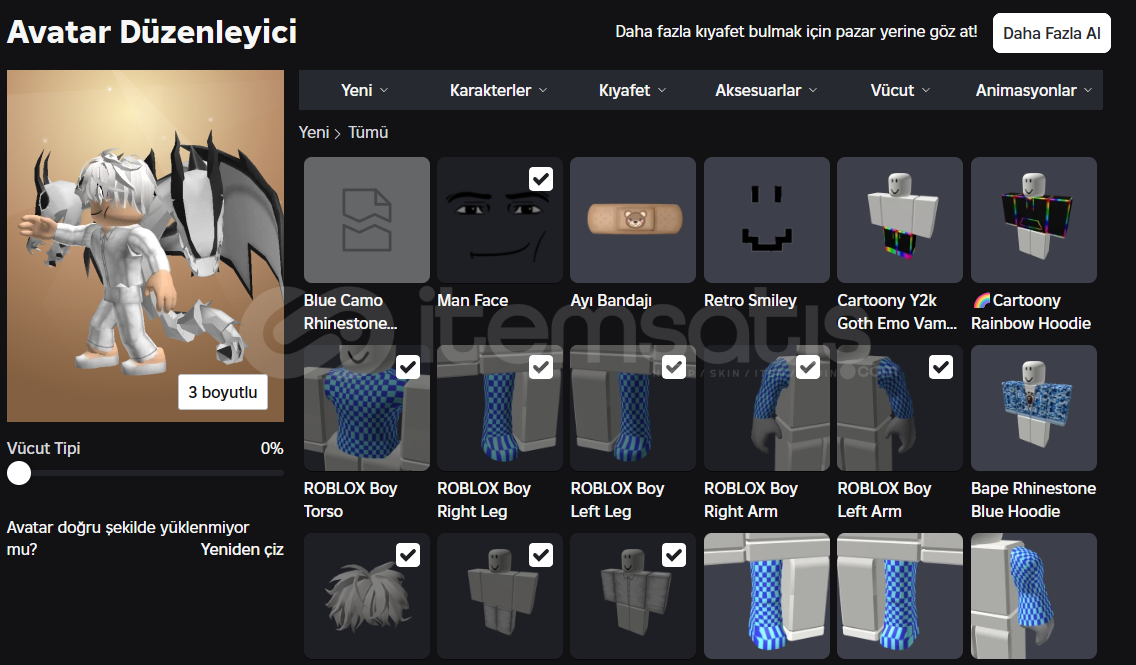1136x665 pixels.
Task: Open the Cartoony Y2k Goth Emo name link
Action: click(897, 312)
